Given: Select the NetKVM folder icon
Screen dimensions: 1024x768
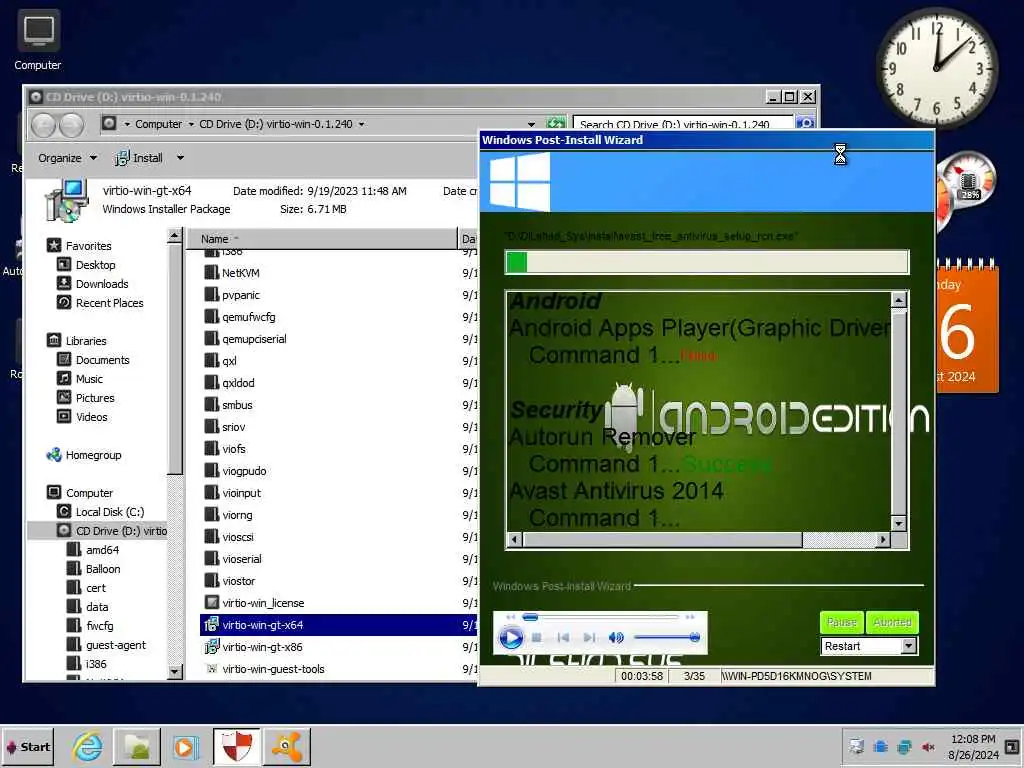Looking at the screenshot, I should pyautogui.click(x=211, y=272).
